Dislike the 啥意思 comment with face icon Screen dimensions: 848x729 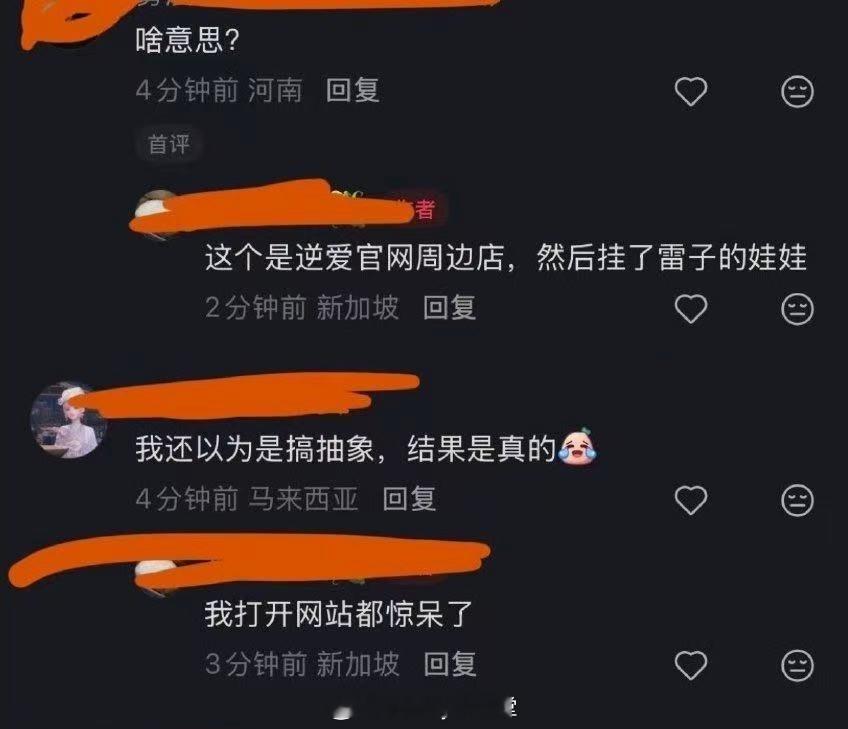pos(797,91)
